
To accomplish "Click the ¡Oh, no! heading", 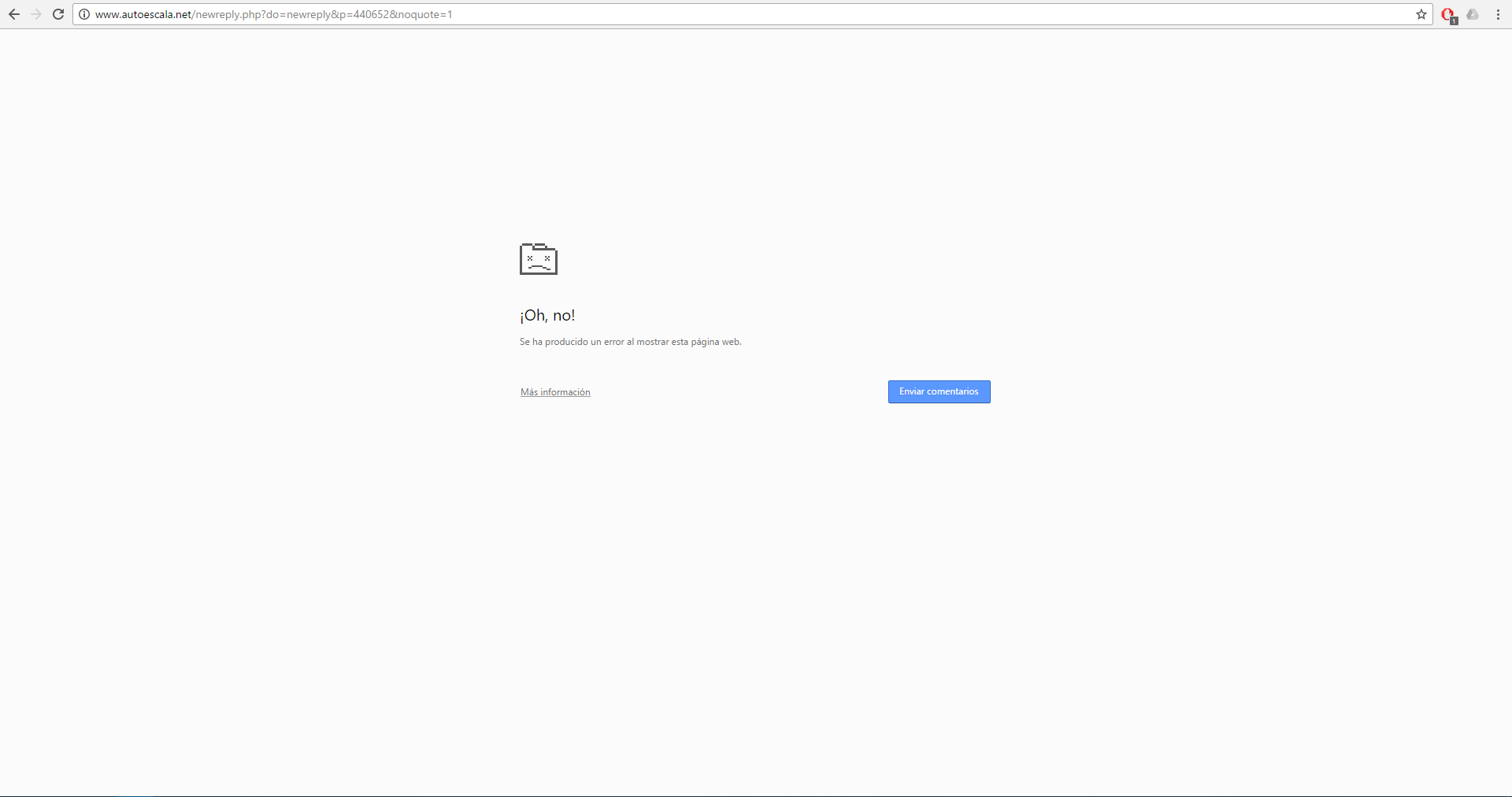I will click(x=547, y=316).
